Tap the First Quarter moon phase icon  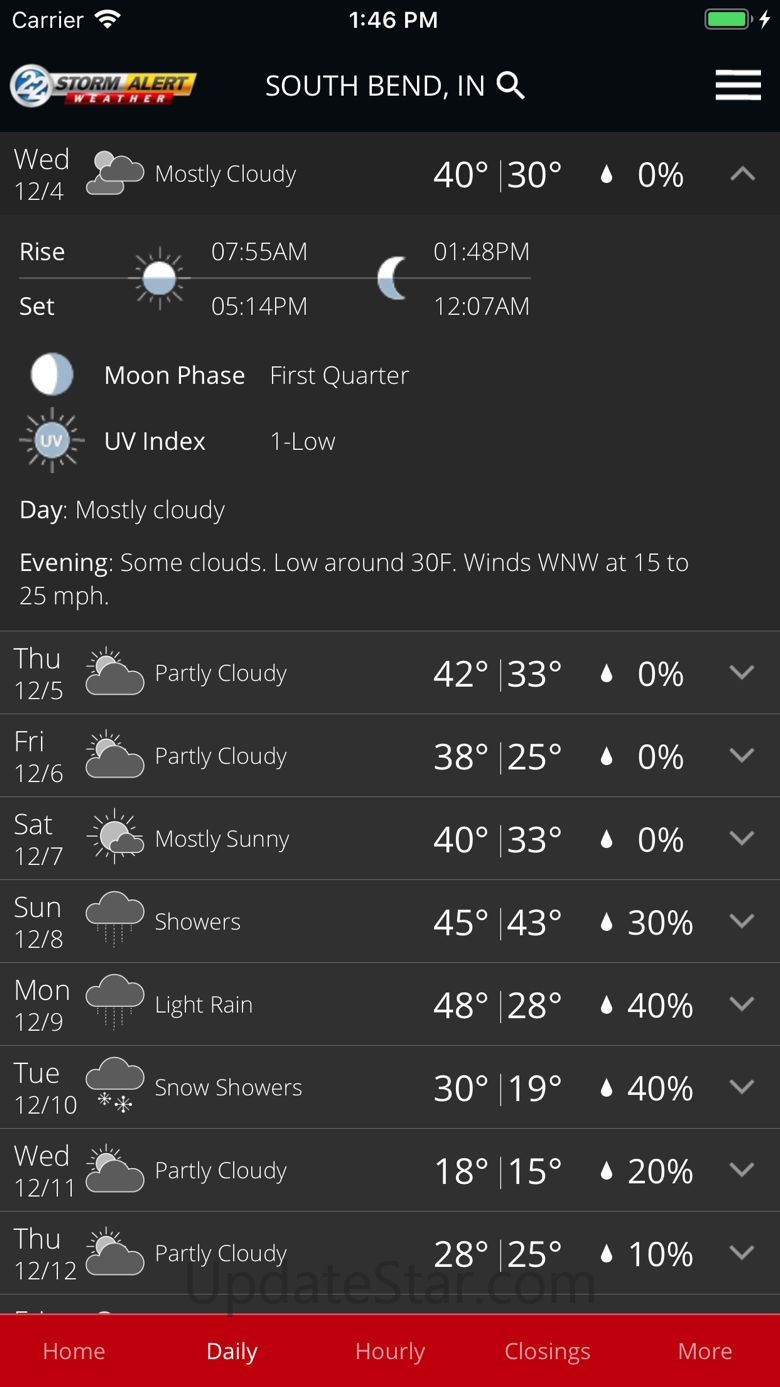[51, 375]
